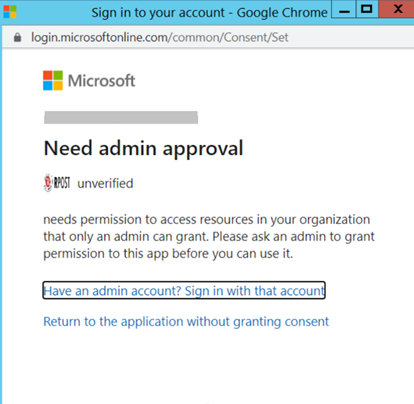
Task: Close the Chrome sign-in window
Action: point(396,9)
